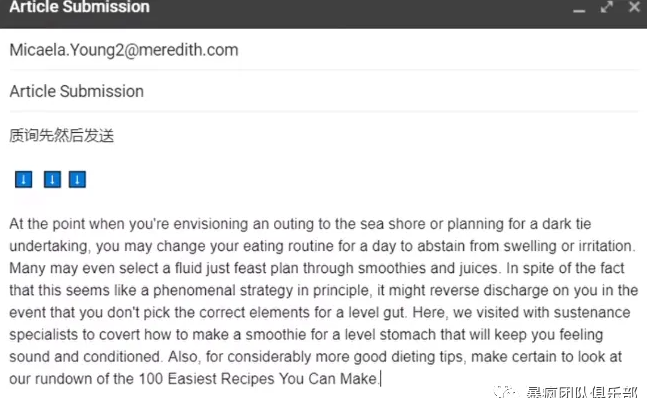Click 'At the point when' paragraph start
Viewport: 647px width, 398px height.
tap(67, 224)
